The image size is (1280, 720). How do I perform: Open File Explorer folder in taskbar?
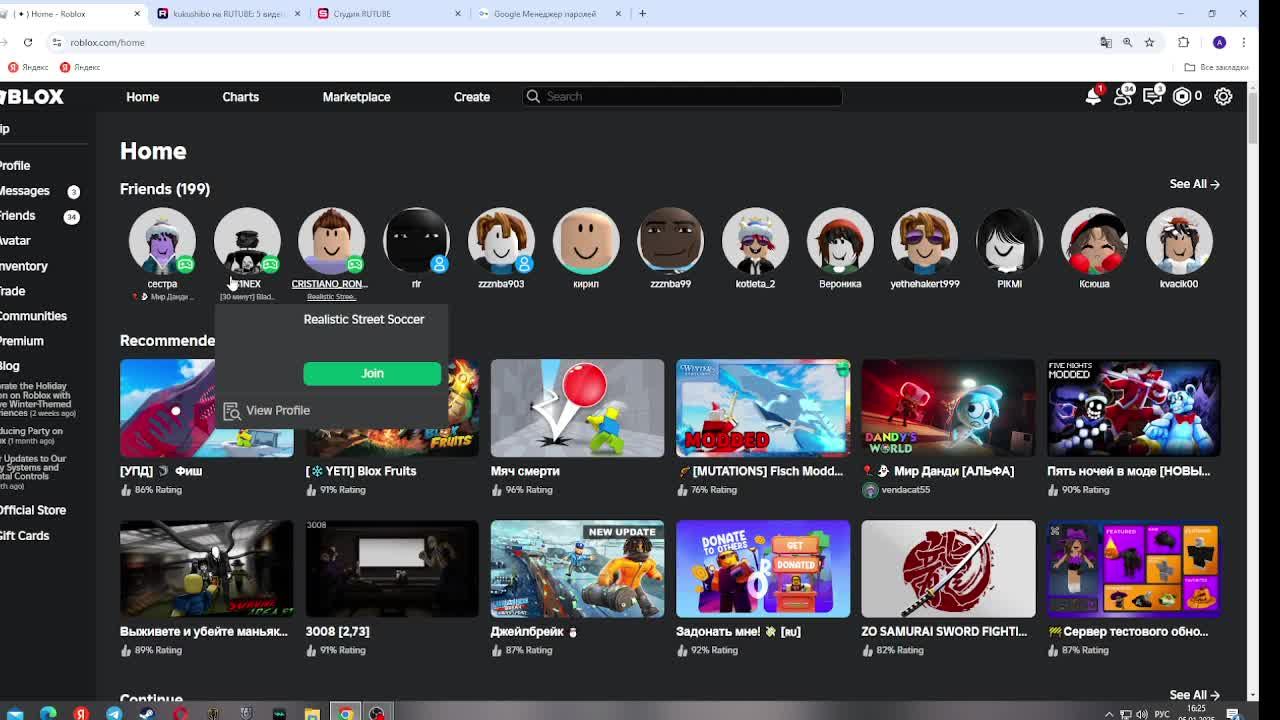pos(312,713)
